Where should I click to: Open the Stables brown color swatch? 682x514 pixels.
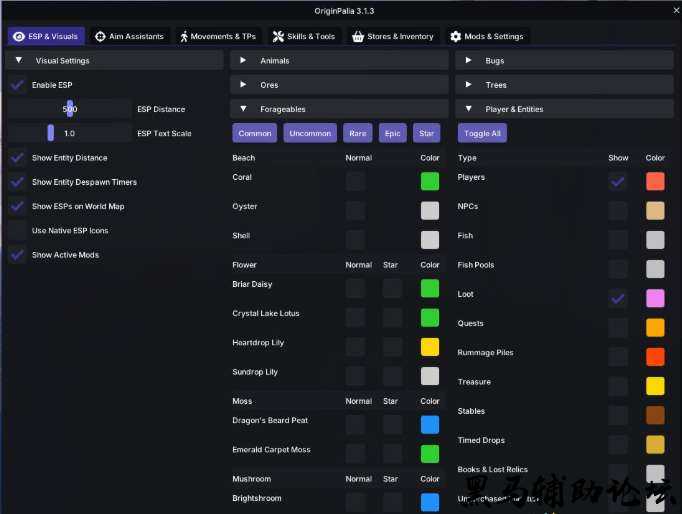click(655, 416)
